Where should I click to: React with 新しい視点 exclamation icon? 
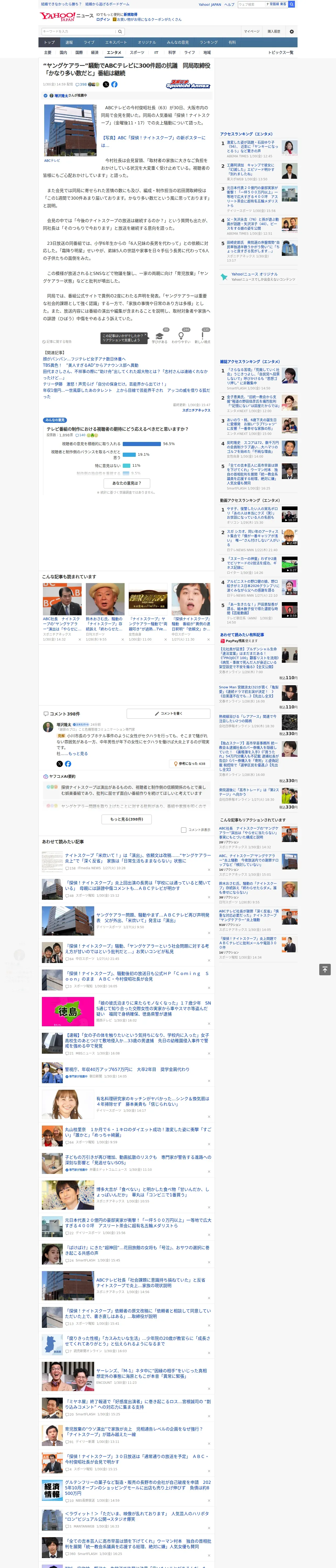point(203,336)
